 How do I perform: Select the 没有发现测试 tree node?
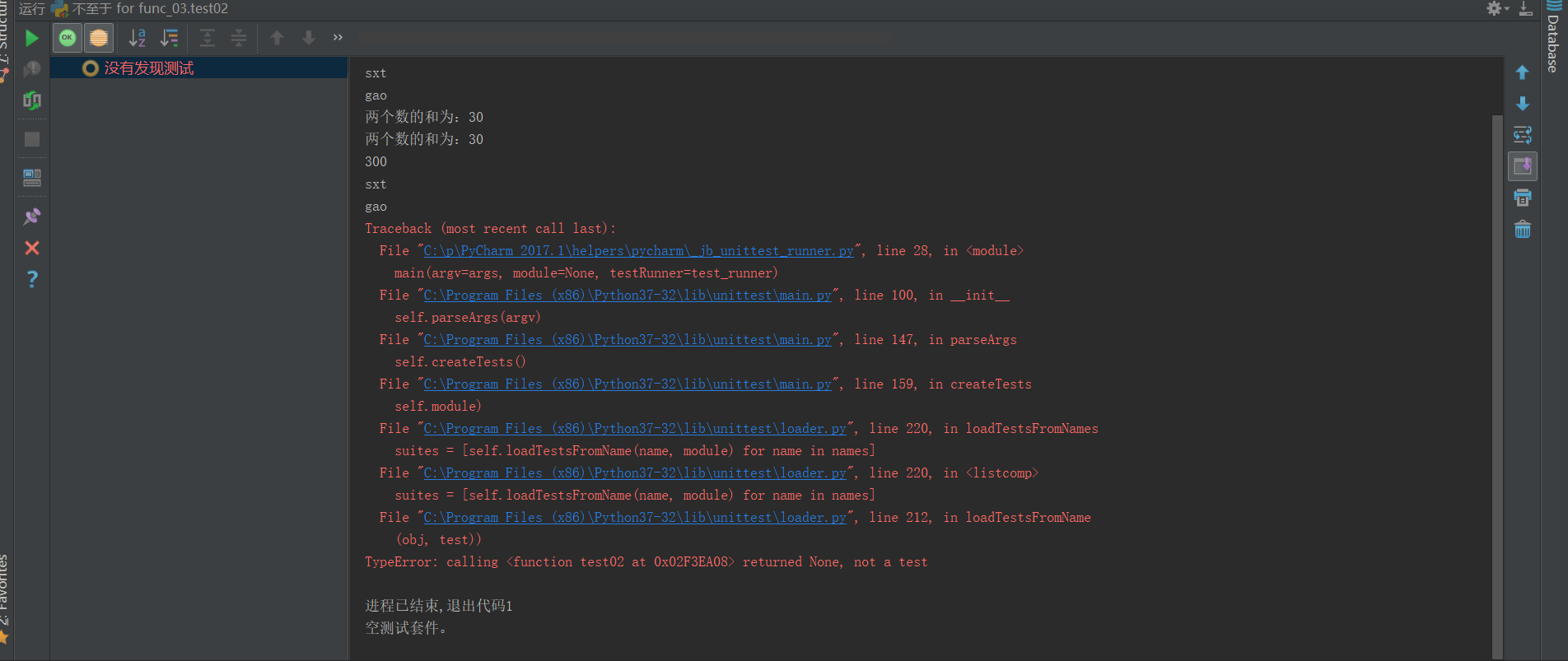pyautogui.click(x=198, y=68)
